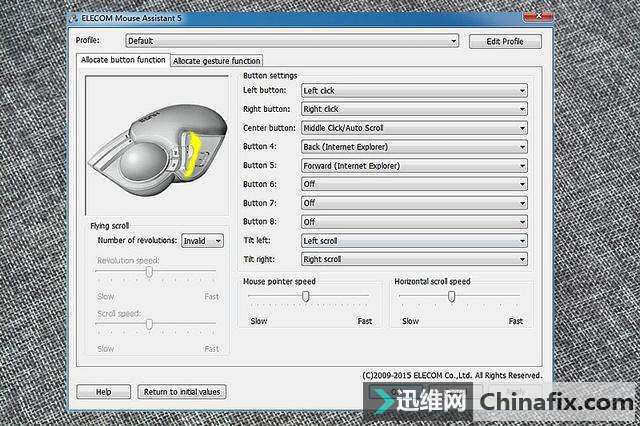This screenshot has height=426, width=640.
Task: Open Number of revolutions dropdown
Action: click(x=202, y=241)
